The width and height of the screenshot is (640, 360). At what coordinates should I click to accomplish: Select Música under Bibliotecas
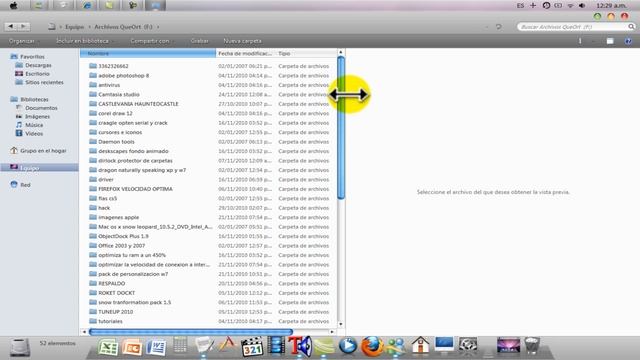34,125
